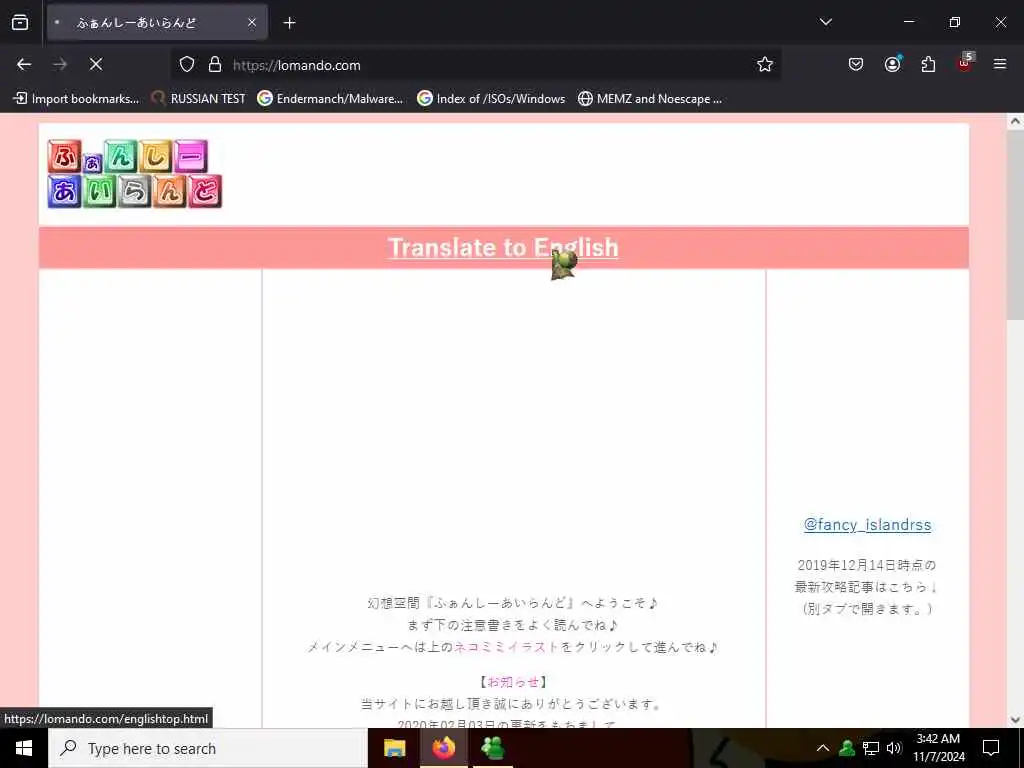Image resolution: width=1024 pixels, height=768 pixels.
Task: Open the @fancy_islandrss link
Action: [867, 524]
